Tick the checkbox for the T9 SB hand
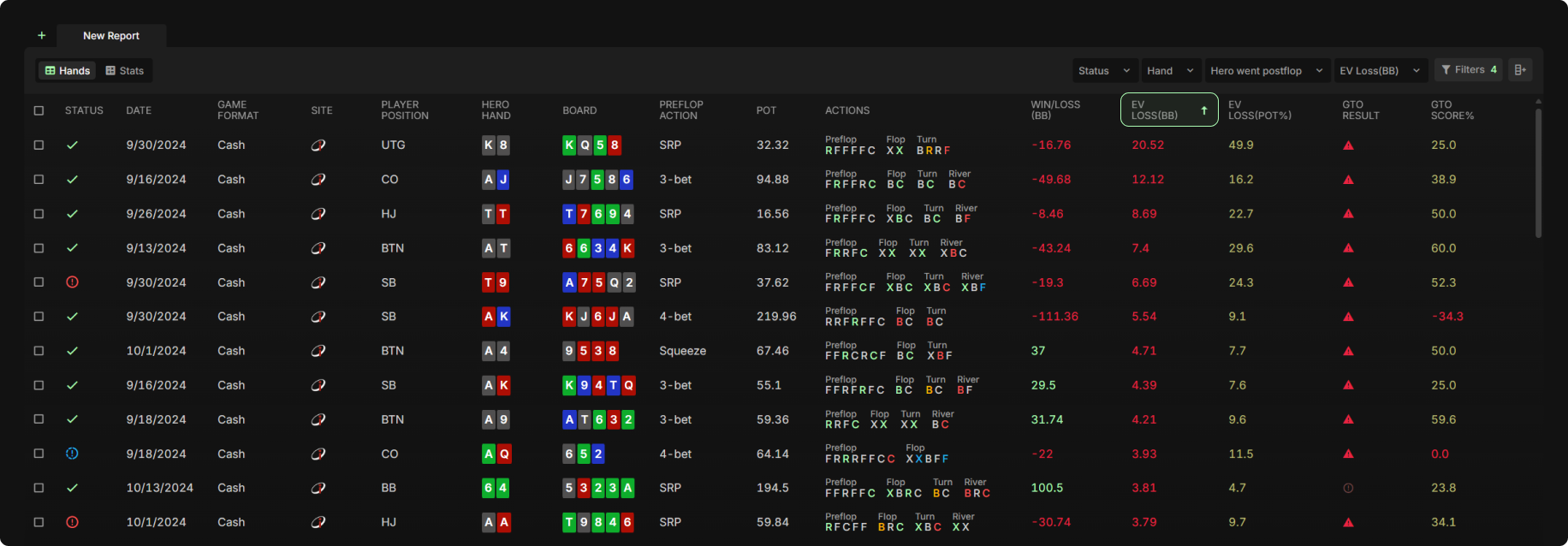Screen dimensions: 1568x546 pyautogui.click(x=39, y=282)
